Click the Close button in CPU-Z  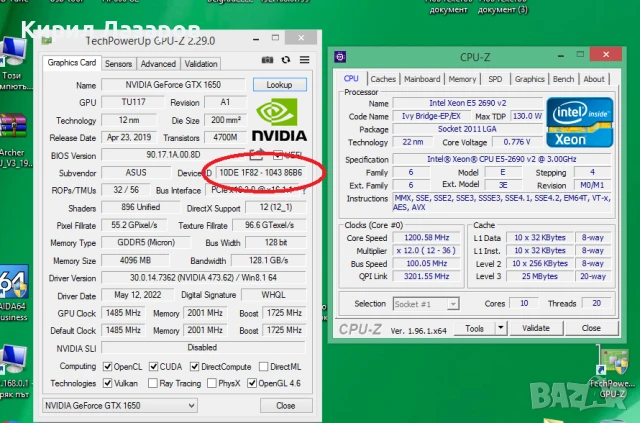[591, 328]
